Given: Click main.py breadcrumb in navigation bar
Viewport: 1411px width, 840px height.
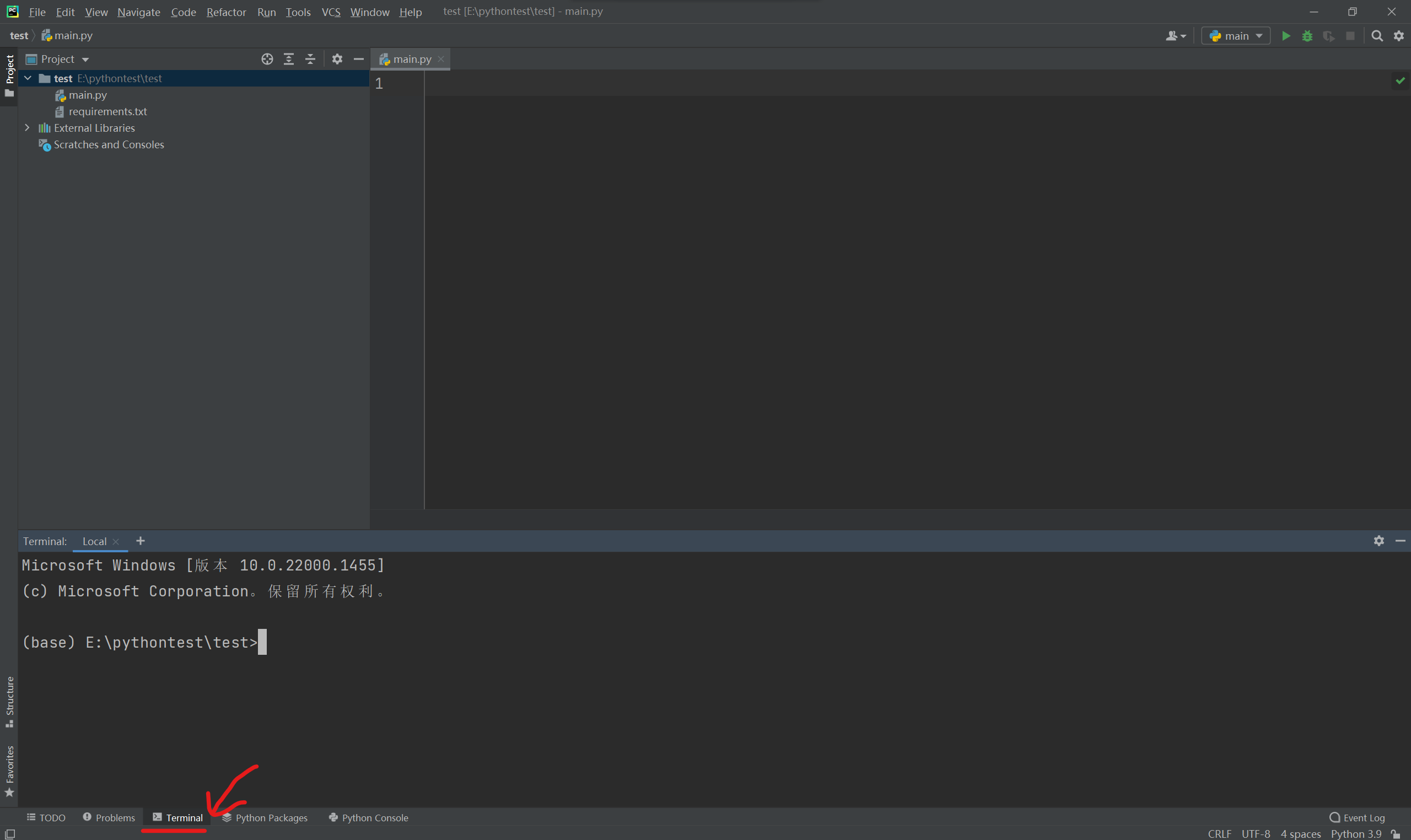Looking at the screenshot, I should 67,36.
